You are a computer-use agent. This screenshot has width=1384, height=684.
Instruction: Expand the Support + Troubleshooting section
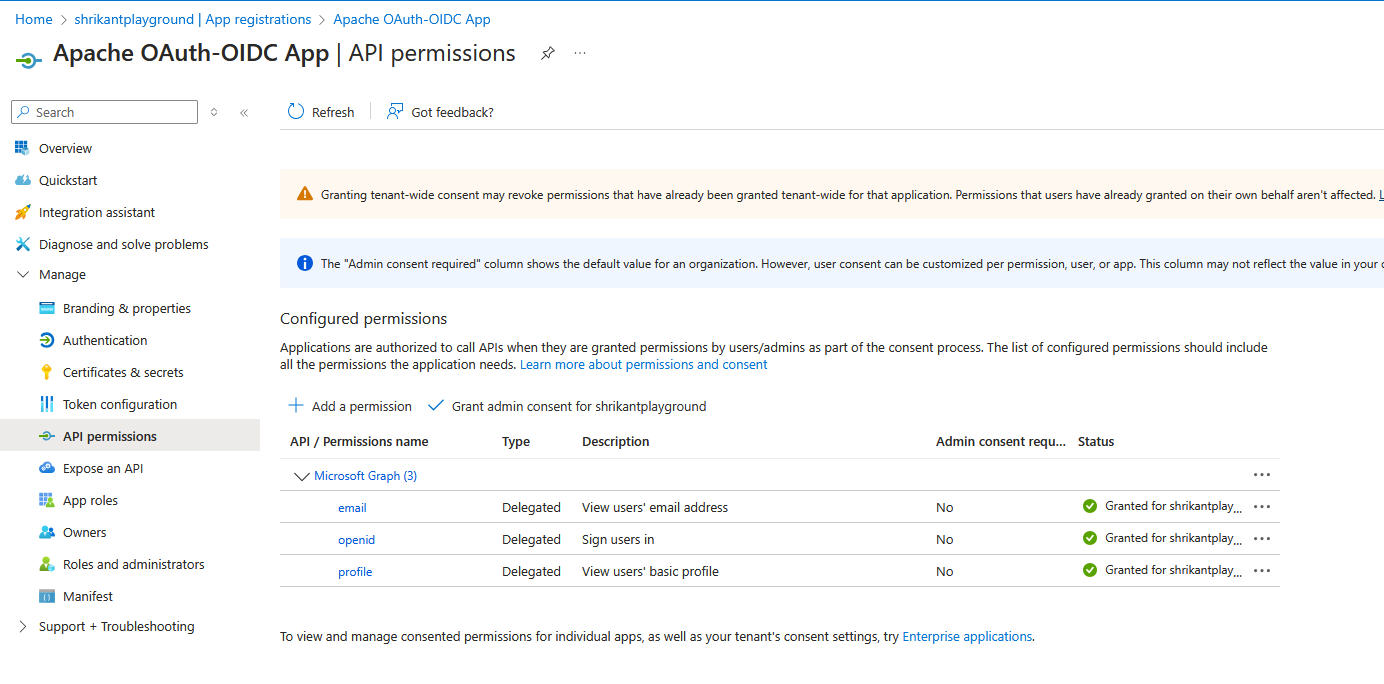click(23, 626)
